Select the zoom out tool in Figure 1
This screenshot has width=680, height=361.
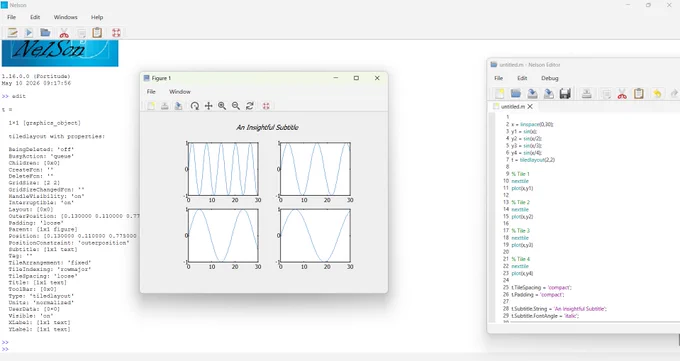[x=236, y=106]
